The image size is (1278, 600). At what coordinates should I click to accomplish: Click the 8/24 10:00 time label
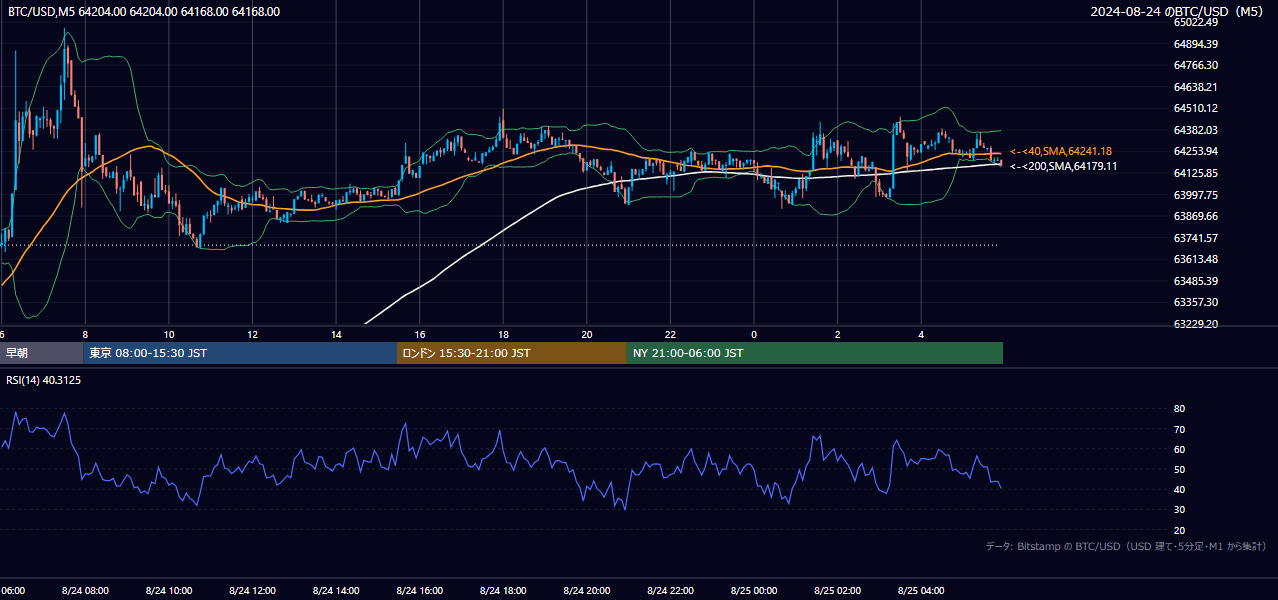pos(169,590)
